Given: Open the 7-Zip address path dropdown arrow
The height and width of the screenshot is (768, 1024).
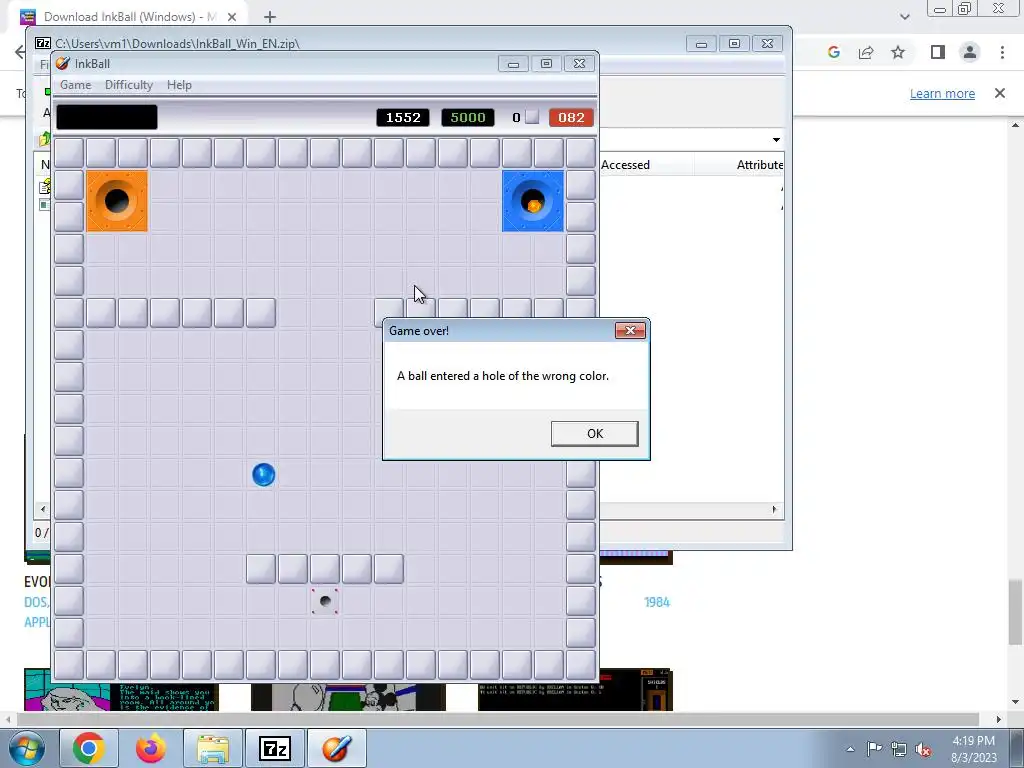Looking at the screenshot, I should click(x=776, y=140).
